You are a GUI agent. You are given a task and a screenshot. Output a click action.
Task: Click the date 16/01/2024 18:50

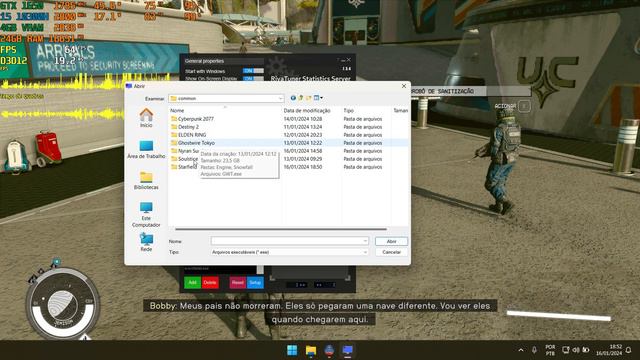point(303,167)
